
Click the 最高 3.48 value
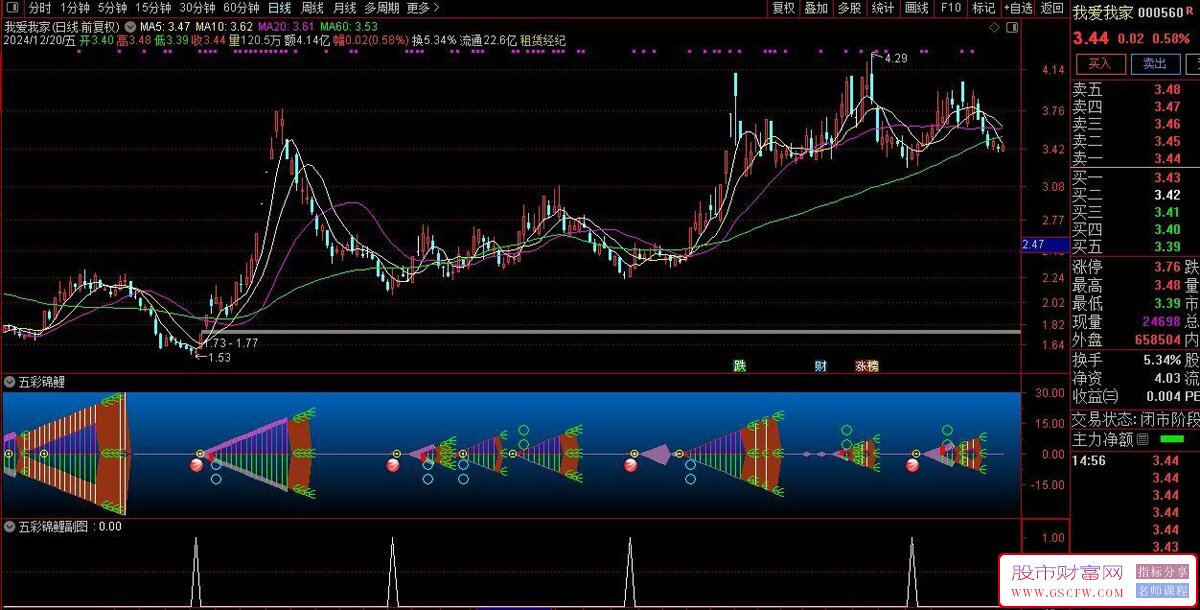pos(1167,286)
